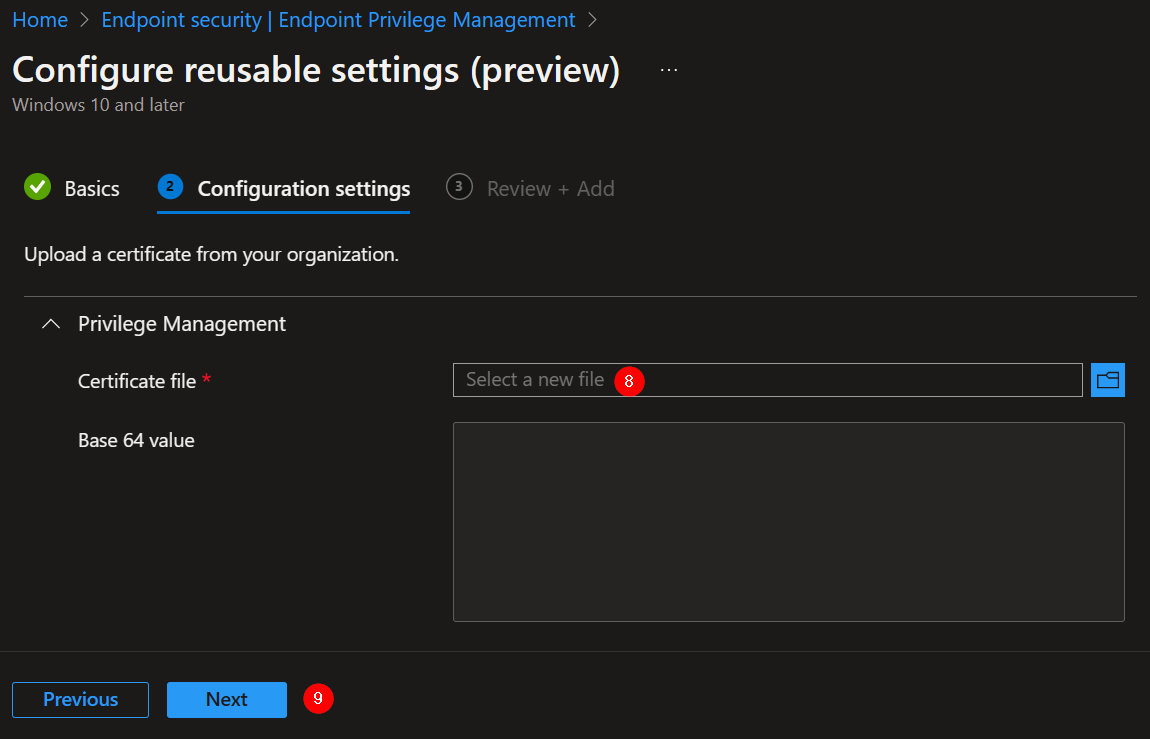The image size is (1150, 739).
Task: Click inside the Base 64 value text area
Action: [x=788, y=520]
